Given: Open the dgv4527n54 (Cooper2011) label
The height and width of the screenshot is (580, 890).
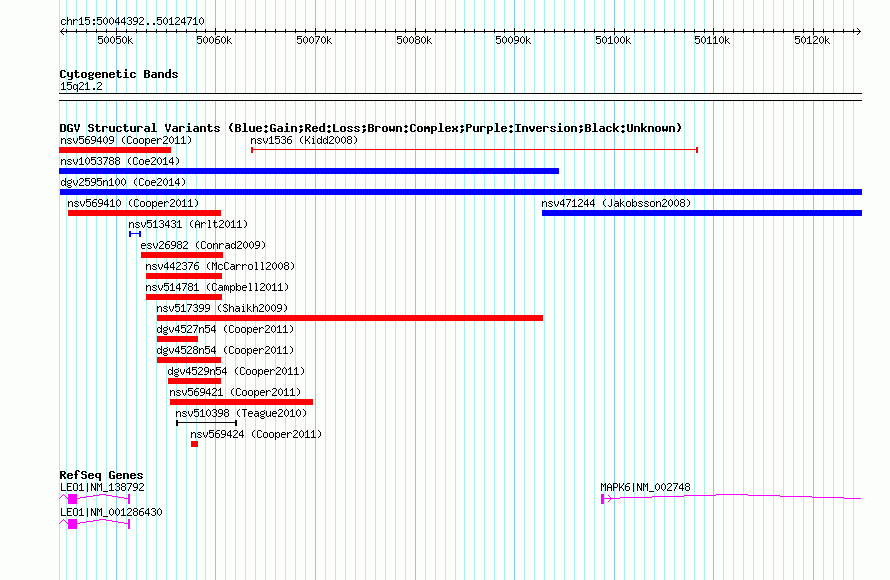Looking at the screenshot, I should 225,329.
